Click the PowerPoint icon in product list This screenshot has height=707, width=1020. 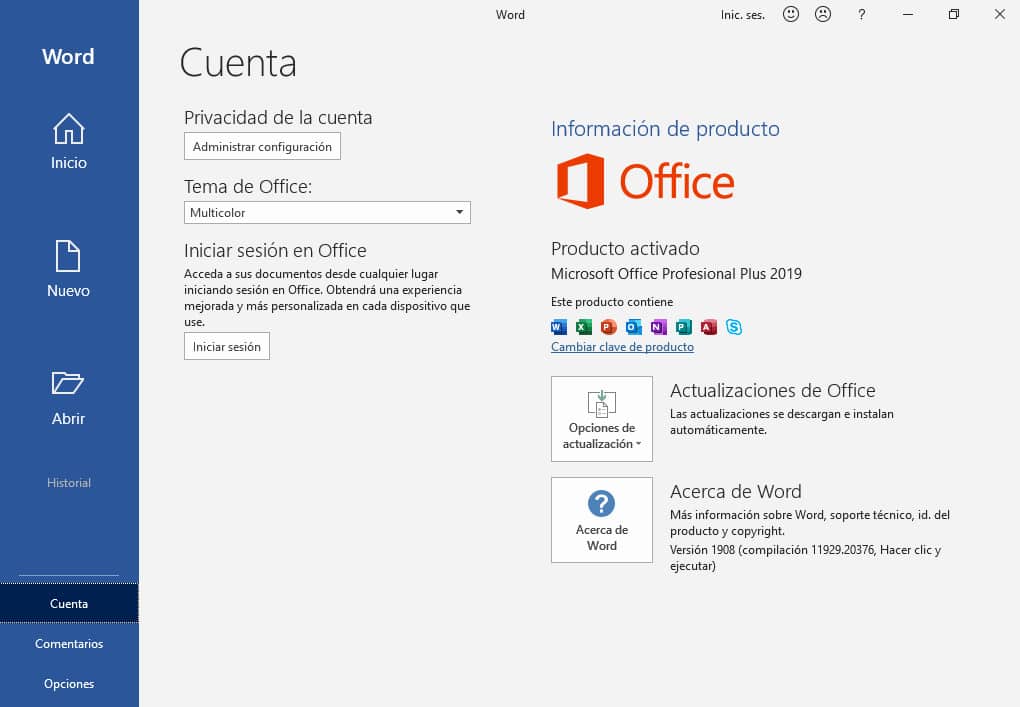coord(609,327)
